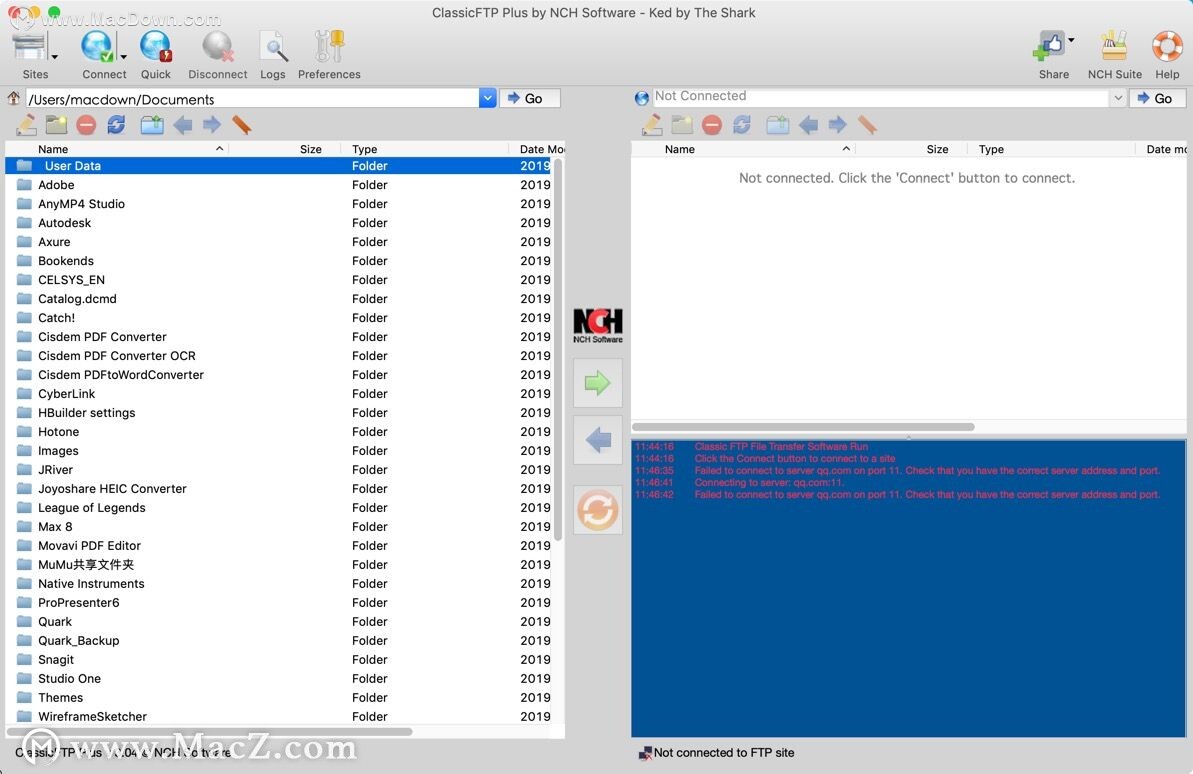This screenshot has height=774, width=1193.
Task: Click the blue download arrow button
Action: coord(598,440)
